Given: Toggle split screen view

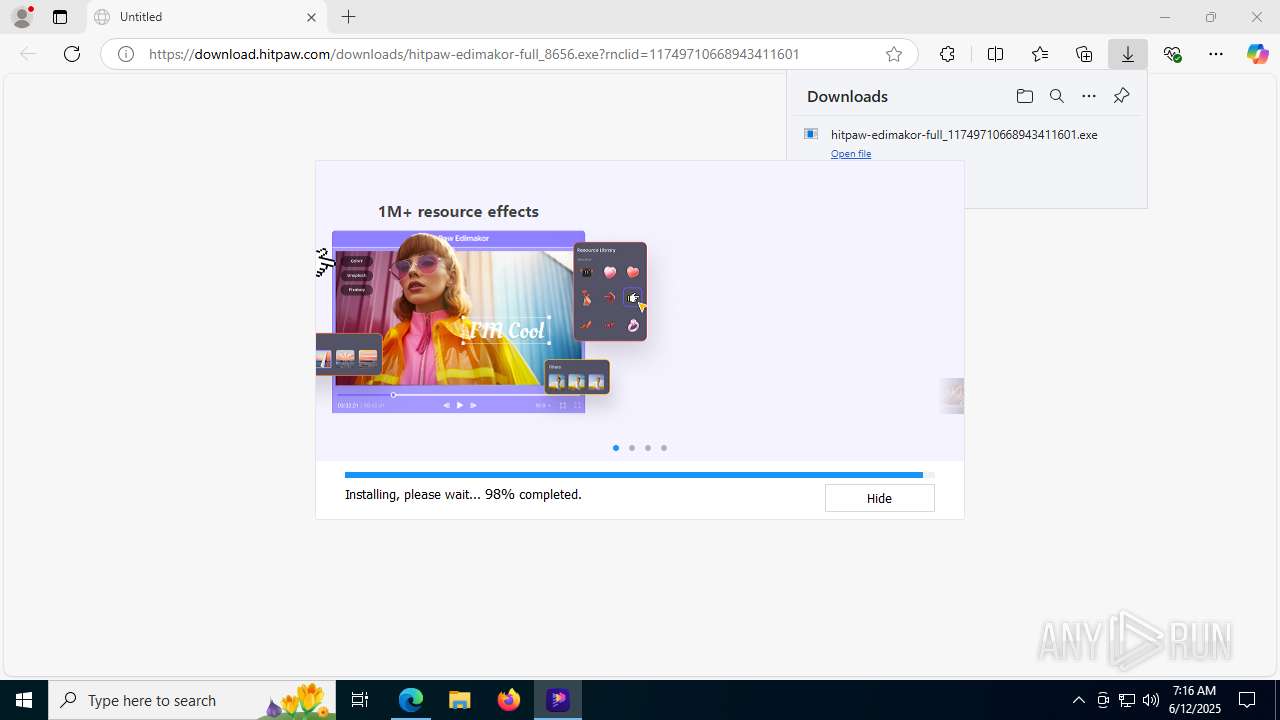Looking at the screenshot, I should [995, 54].
